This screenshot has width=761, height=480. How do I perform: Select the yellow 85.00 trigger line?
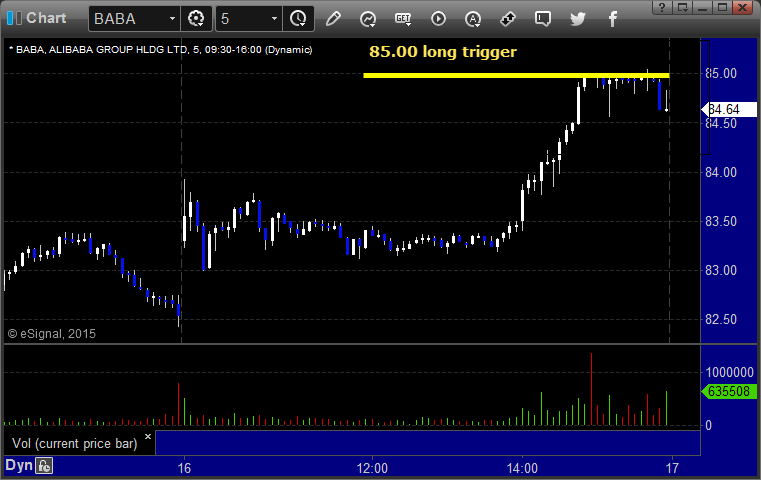tap(516, 75)
